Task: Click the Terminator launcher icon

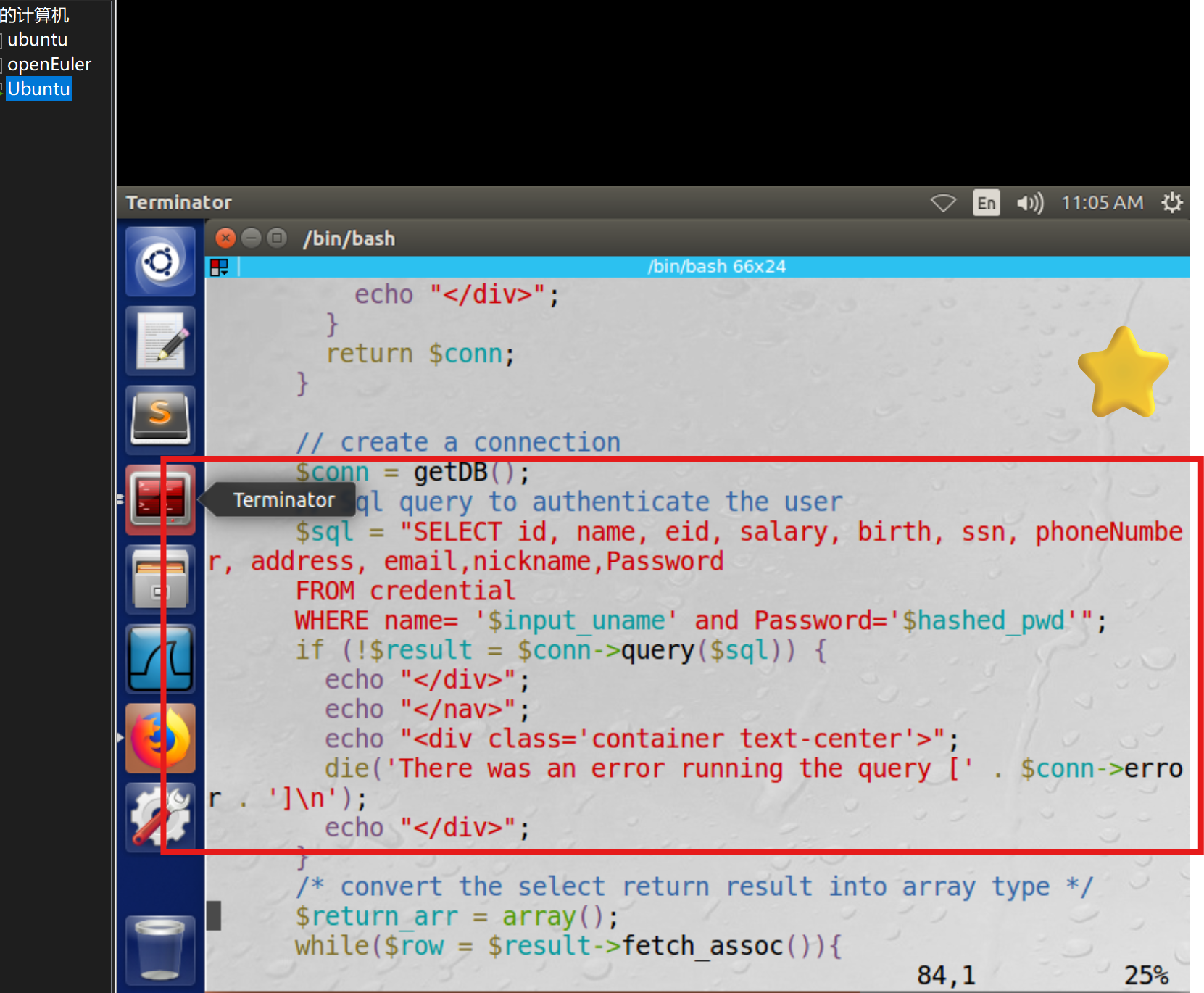Action: pos(160,499)
